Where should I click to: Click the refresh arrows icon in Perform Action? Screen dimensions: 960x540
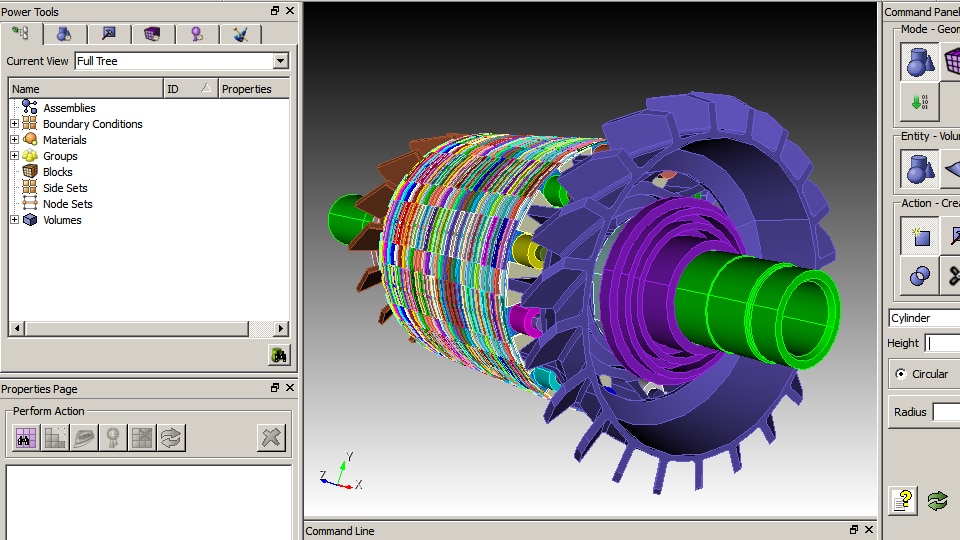pyautogui.click(x=171, y=437)
